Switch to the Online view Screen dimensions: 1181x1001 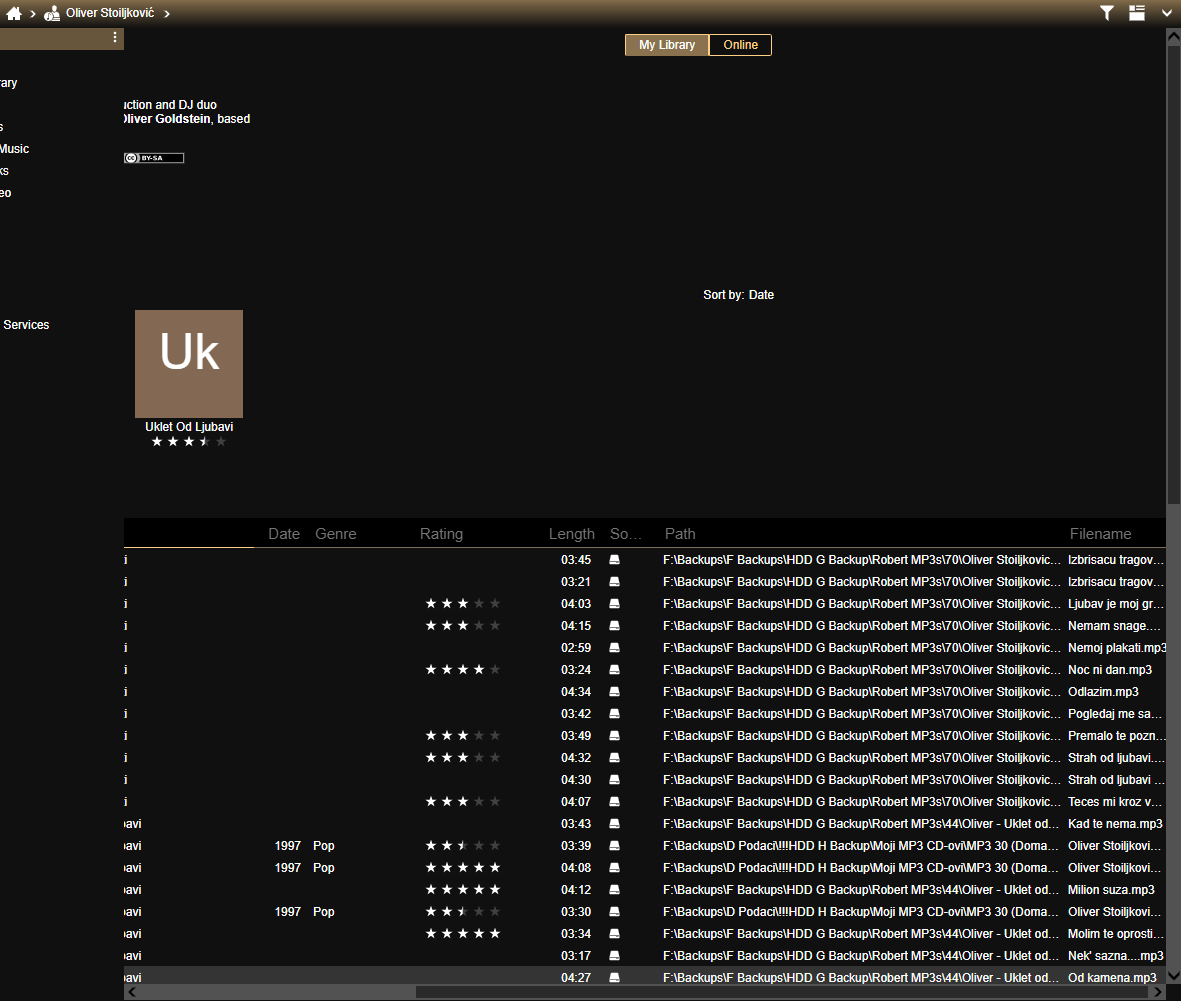tap(740, 45)
